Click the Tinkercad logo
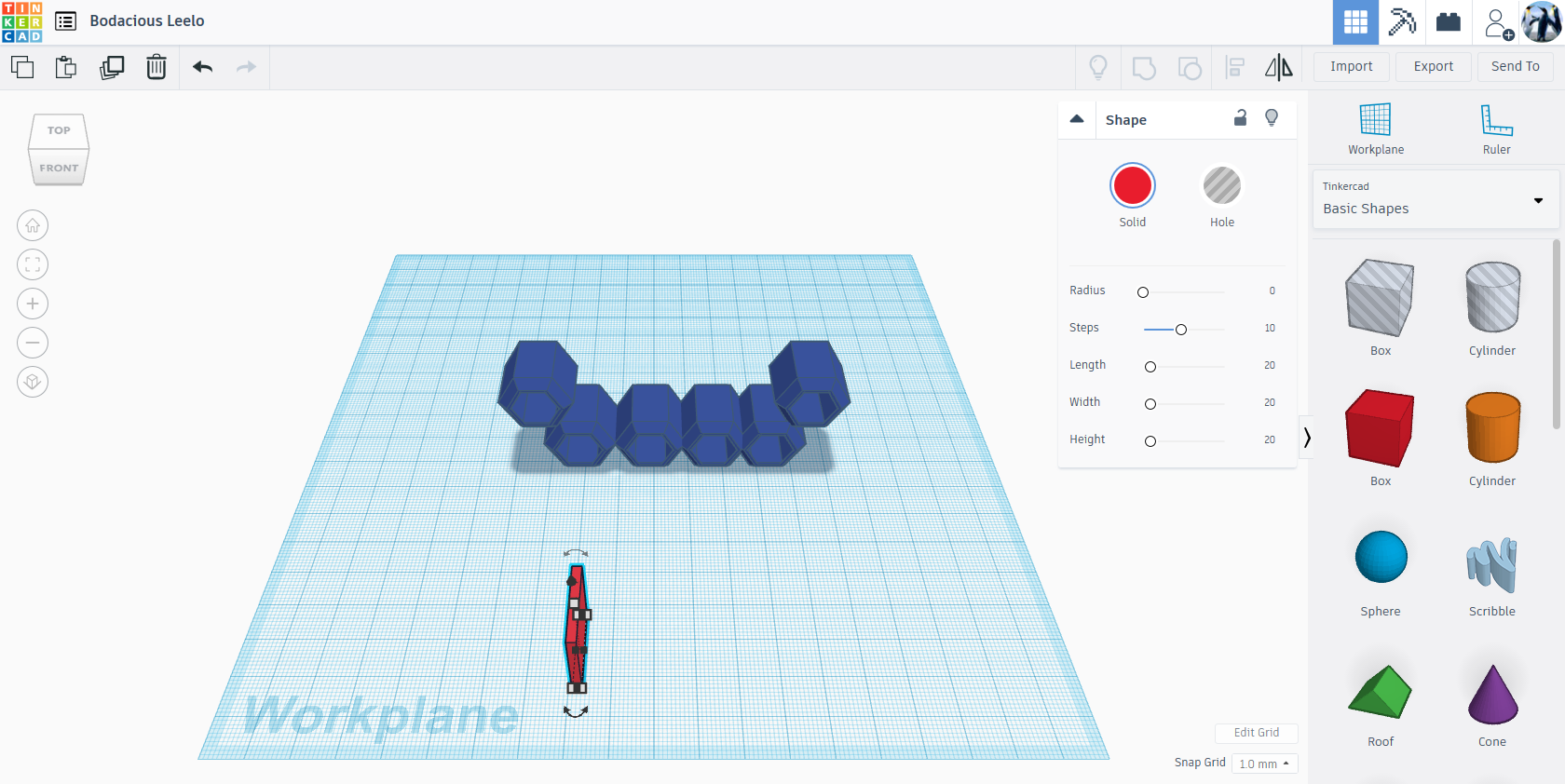 coord(22,22)
